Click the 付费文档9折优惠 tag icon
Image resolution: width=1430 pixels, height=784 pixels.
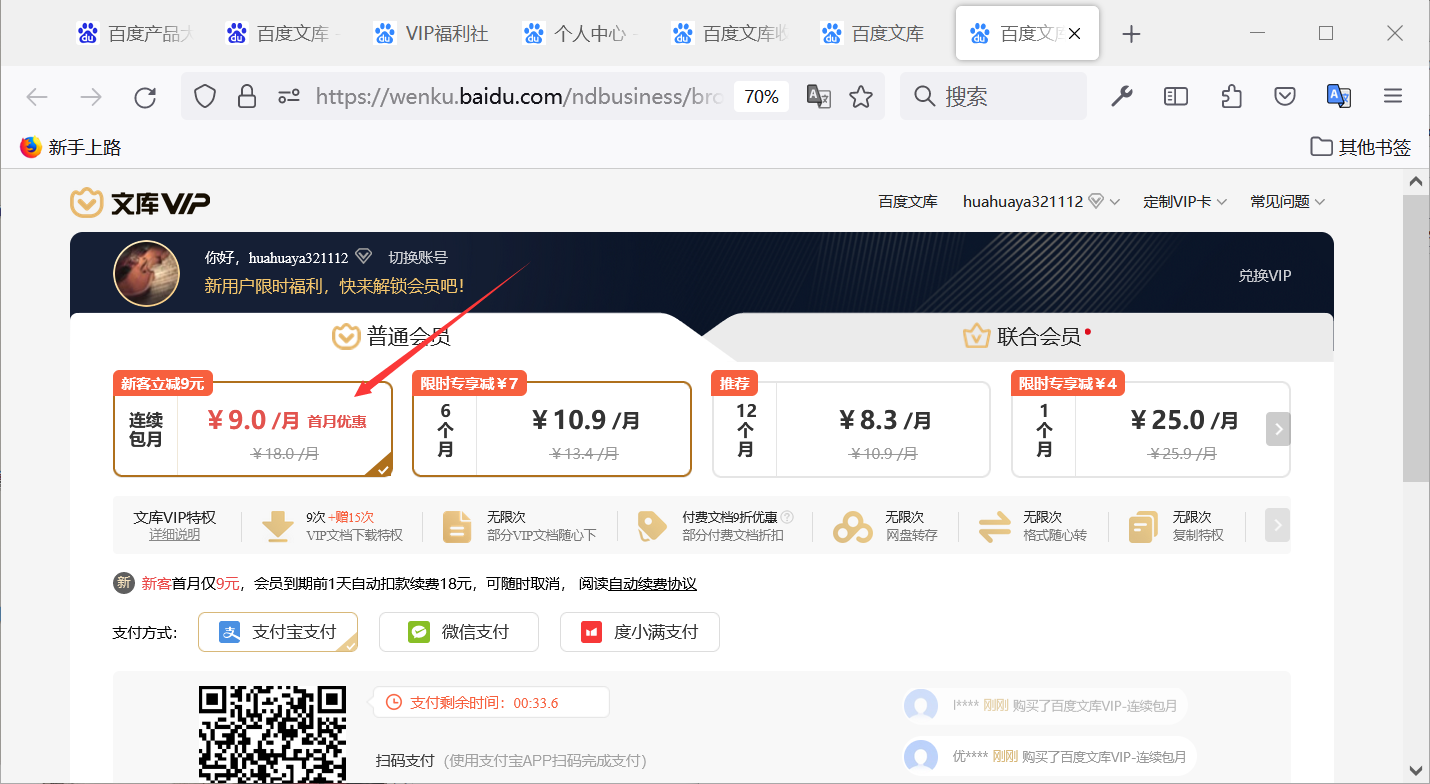click(654, 525)
